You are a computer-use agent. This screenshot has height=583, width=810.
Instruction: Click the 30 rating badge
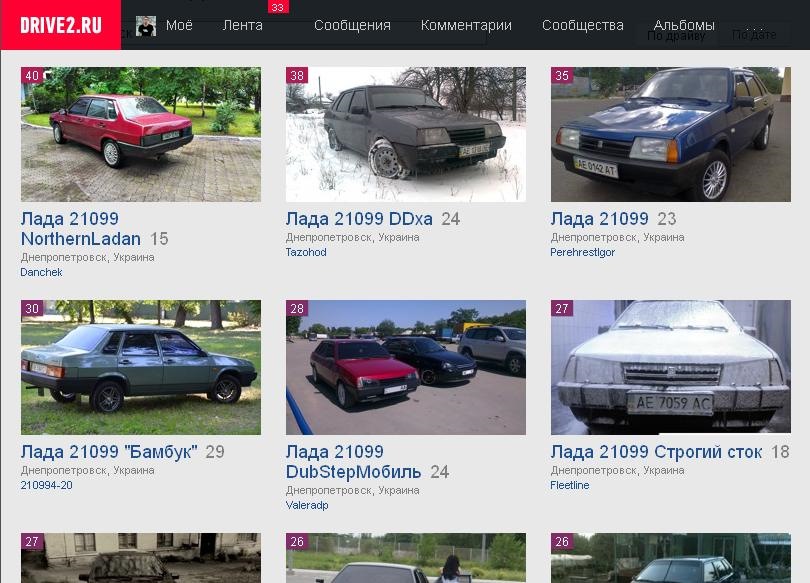(x=32, y=308)
